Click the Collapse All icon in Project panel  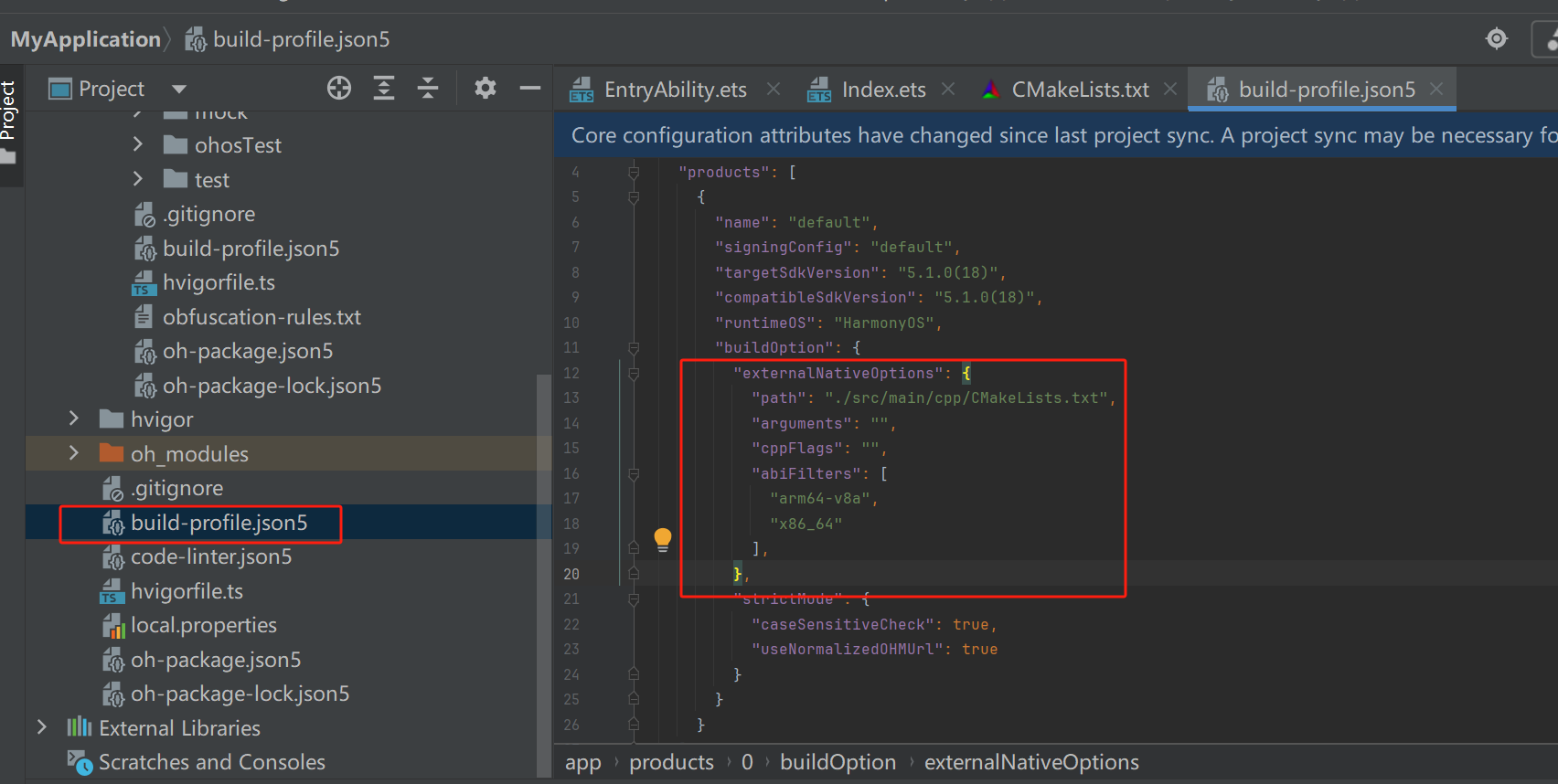pos(428,88)
